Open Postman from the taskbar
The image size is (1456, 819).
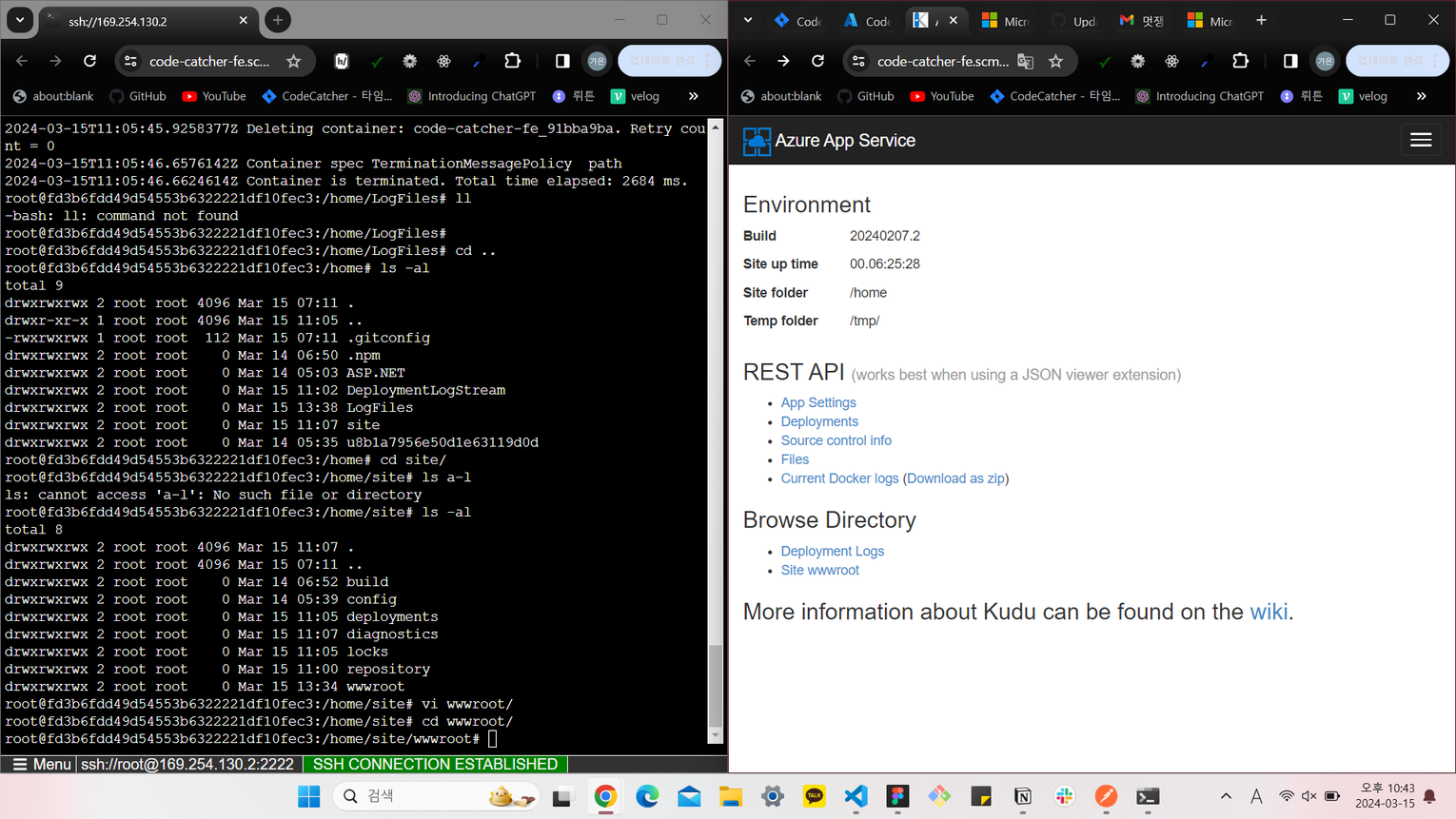(1106, 796)
